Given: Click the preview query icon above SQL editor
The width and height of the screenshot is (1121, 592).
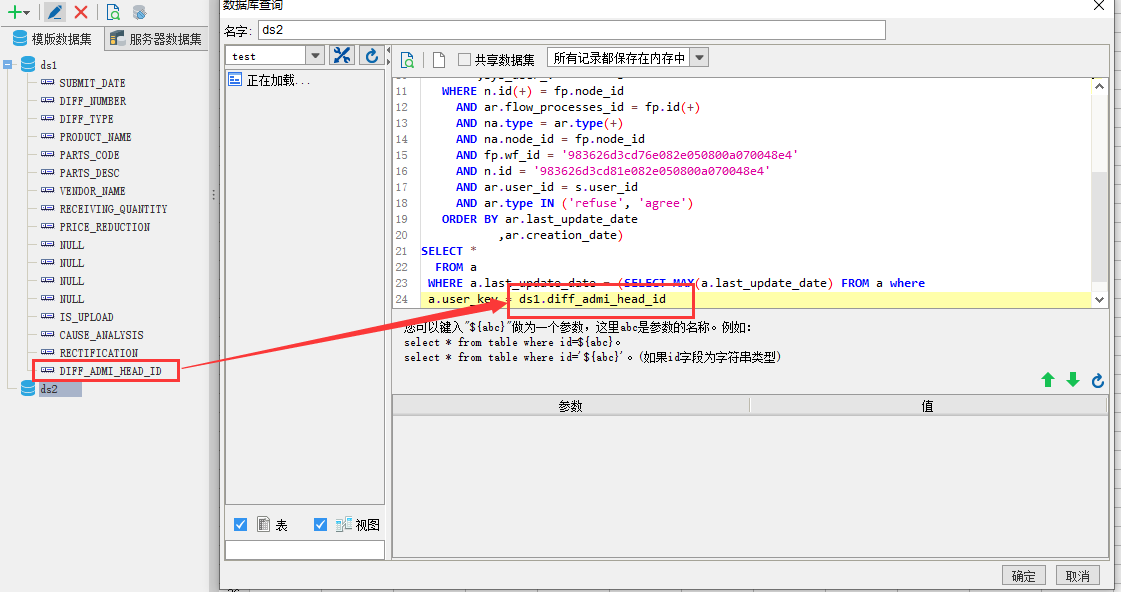Looking at the screenshot, I should (408, 59).
